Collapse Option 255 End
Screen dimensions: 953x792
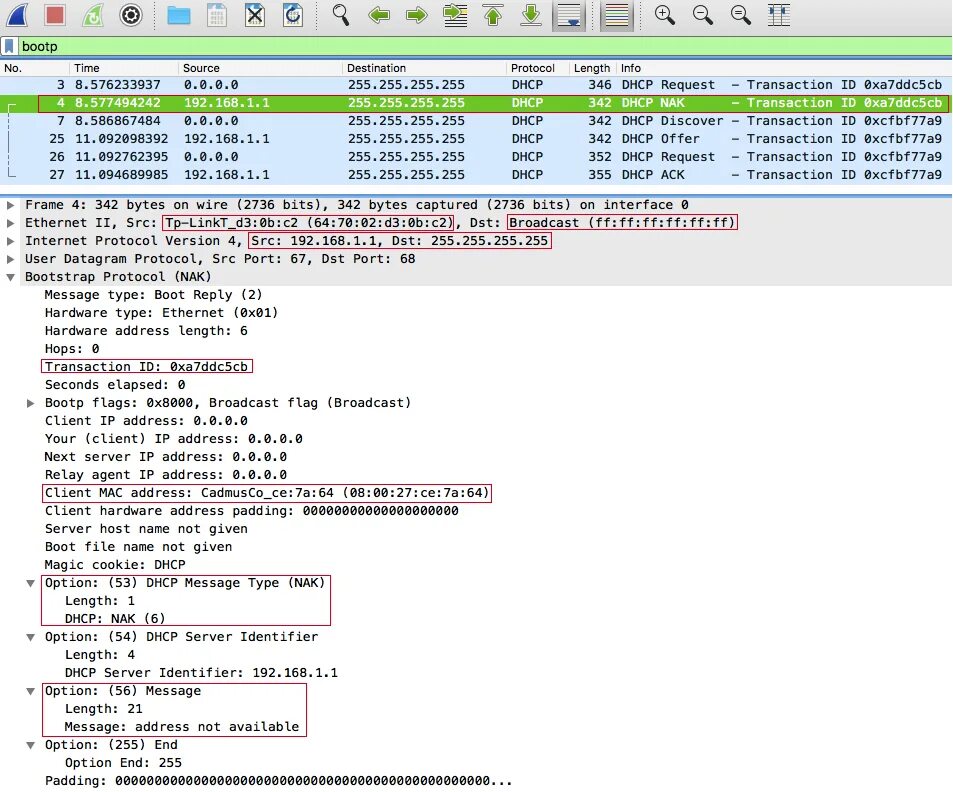[30, 745]
